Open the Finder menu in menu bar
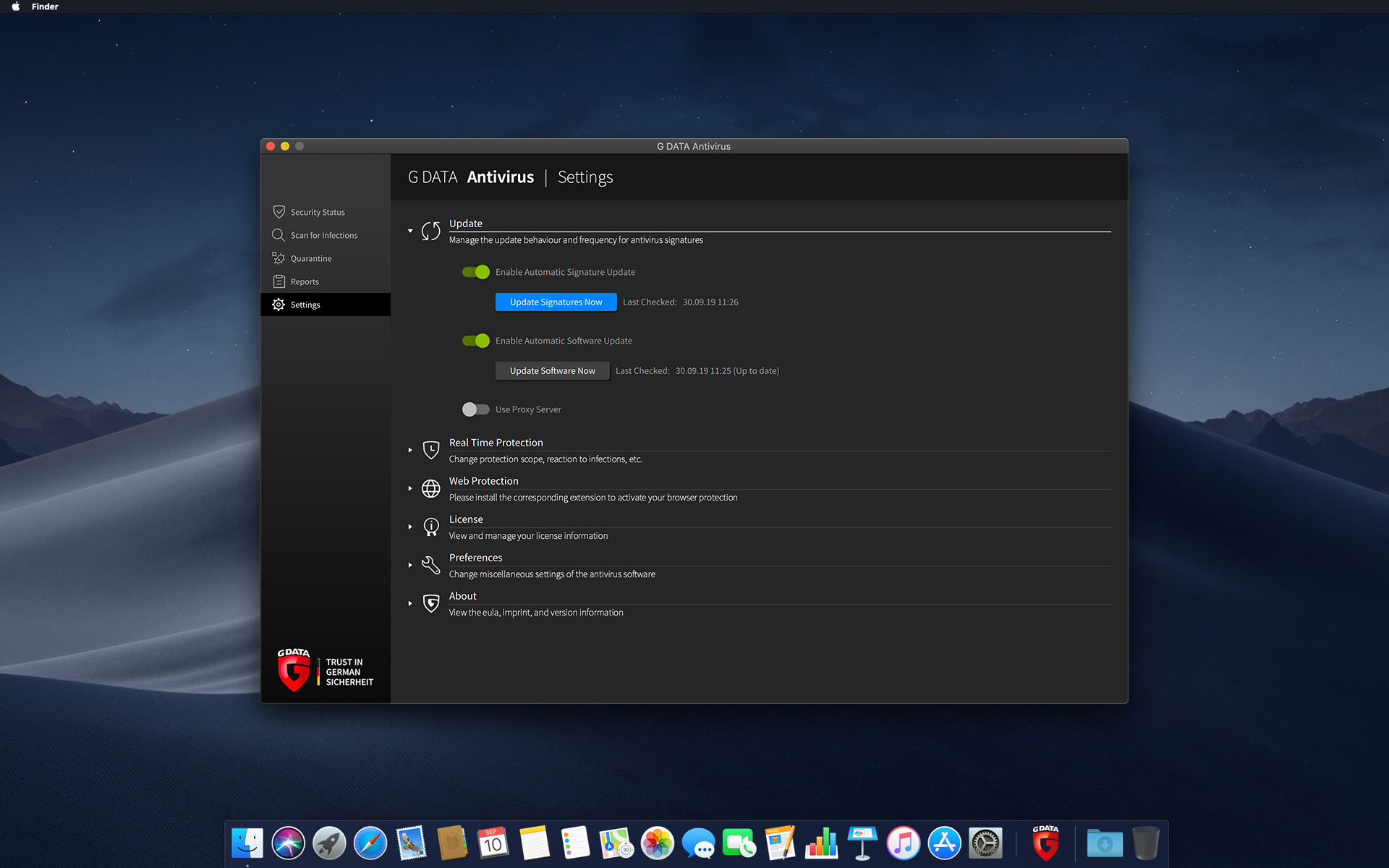1389x868 pixels. coord(45,7)
